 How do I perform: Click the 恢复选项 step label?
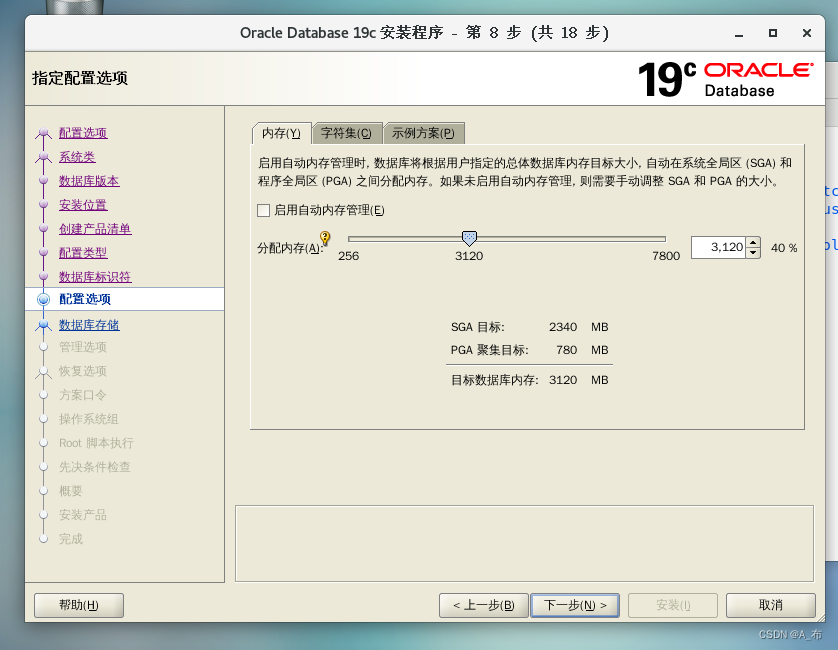tap(83, 371)
